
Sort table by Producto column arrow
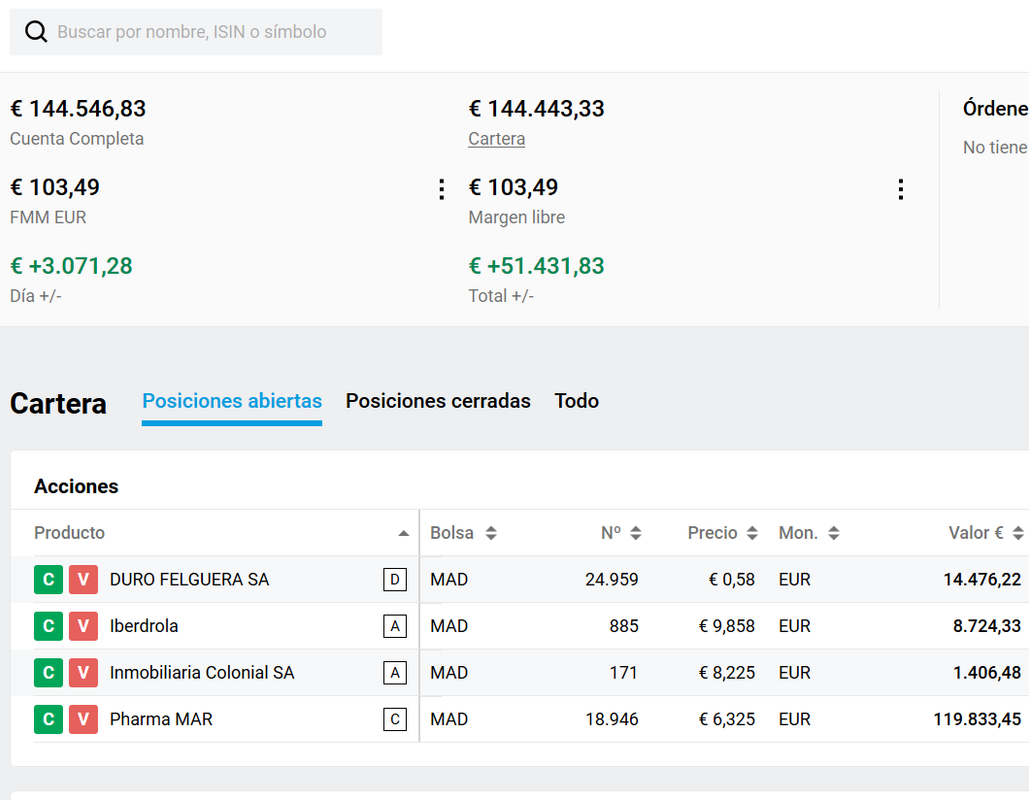click(x=403, y=534)
